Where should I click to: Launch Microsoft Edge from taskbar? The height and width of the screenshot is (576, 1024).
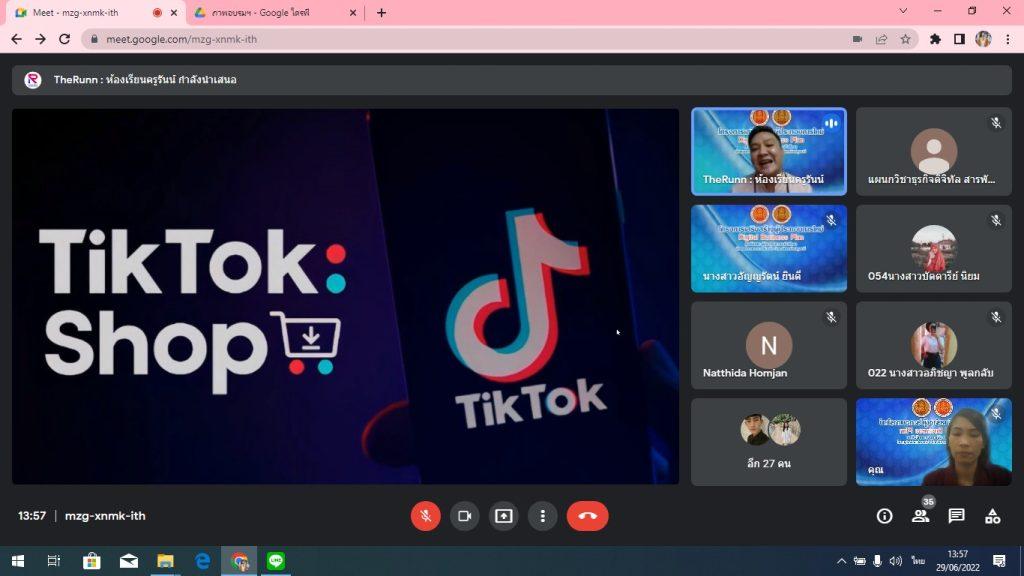[202, 561]
